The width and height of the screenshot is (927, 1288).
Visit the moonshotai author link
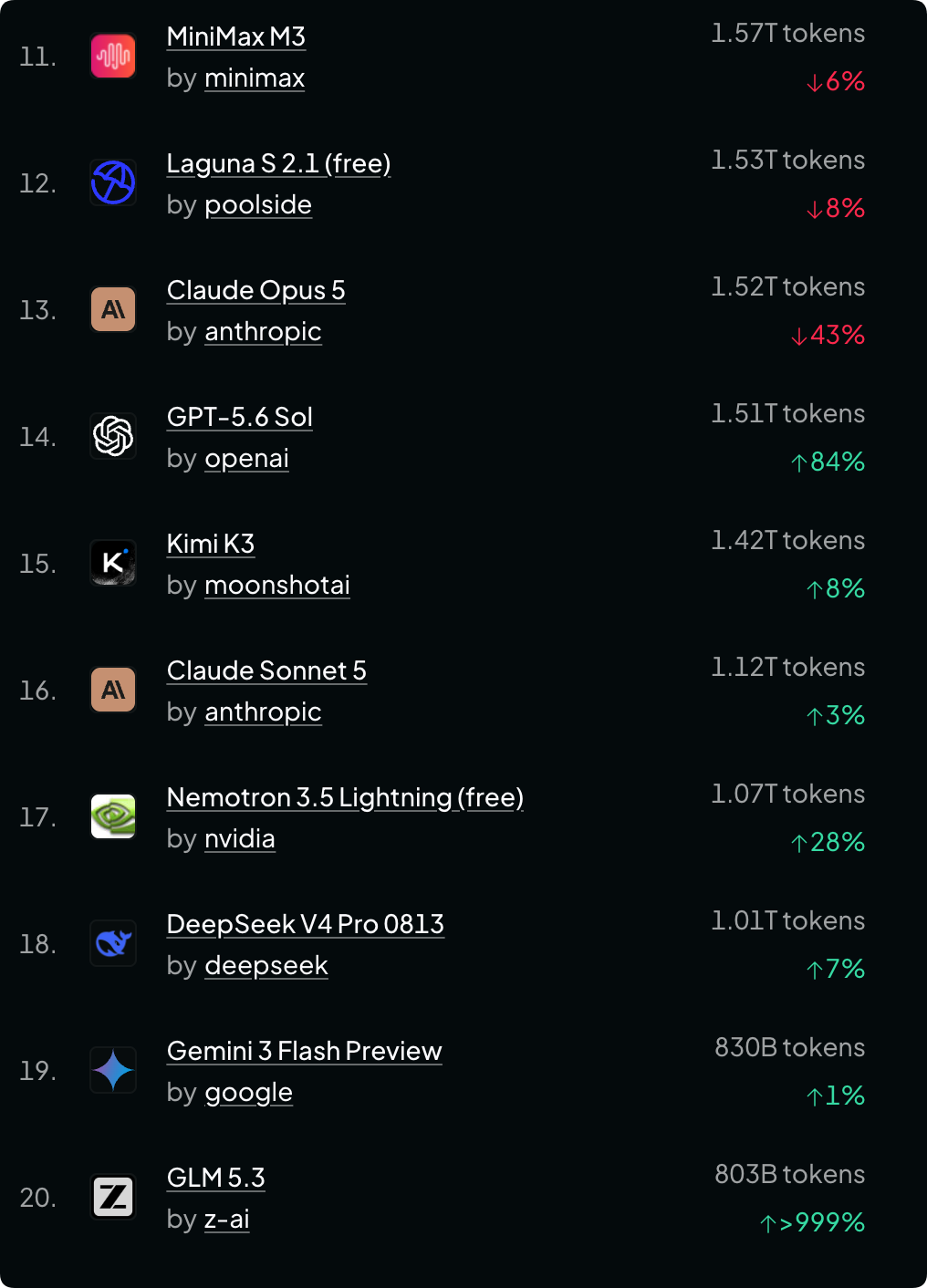click(277, 585)
